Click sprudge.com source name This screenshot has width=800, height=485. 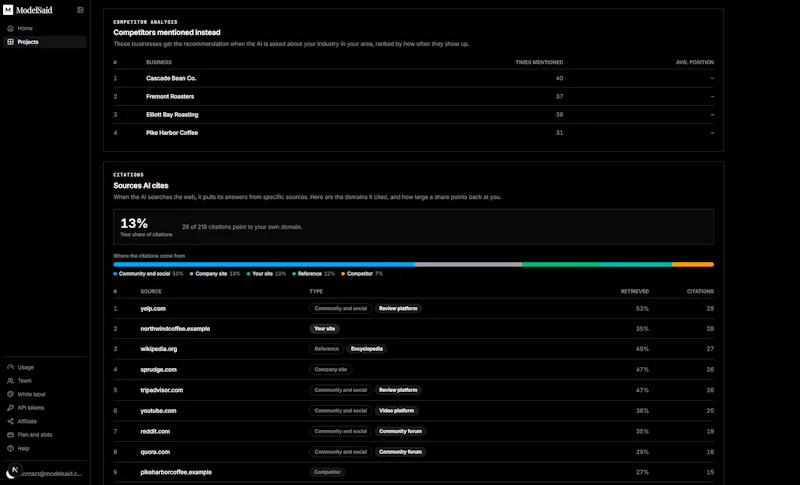159,370
